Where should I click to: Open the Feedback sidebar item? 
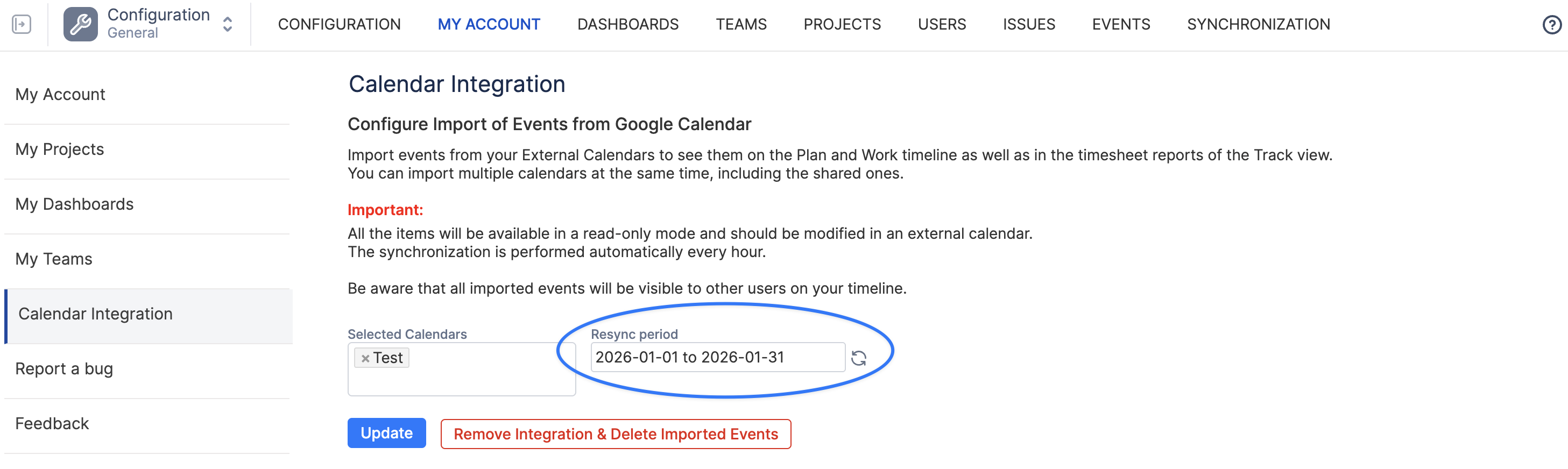(x=52, y=423)
